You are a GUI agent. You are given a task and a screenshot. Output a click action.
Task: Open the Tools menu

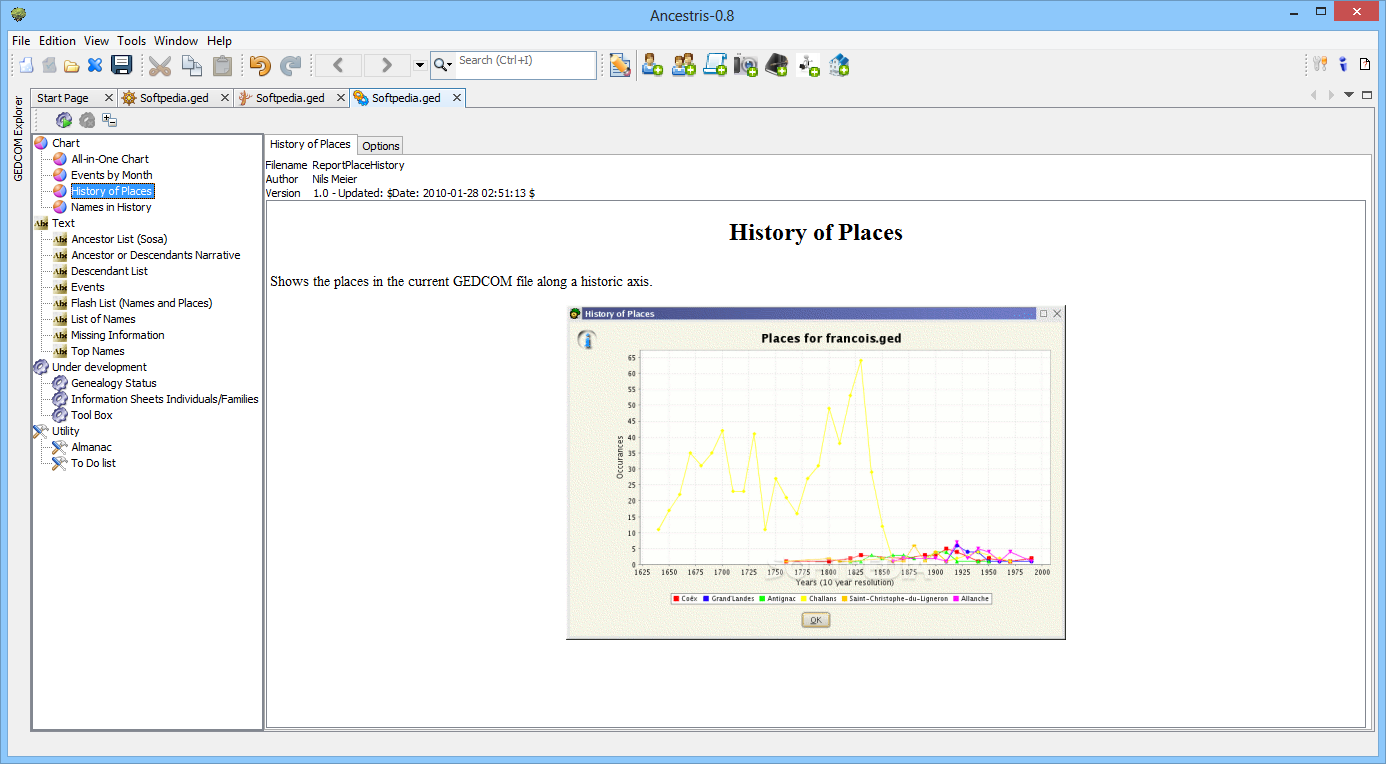tap(132, 41)
